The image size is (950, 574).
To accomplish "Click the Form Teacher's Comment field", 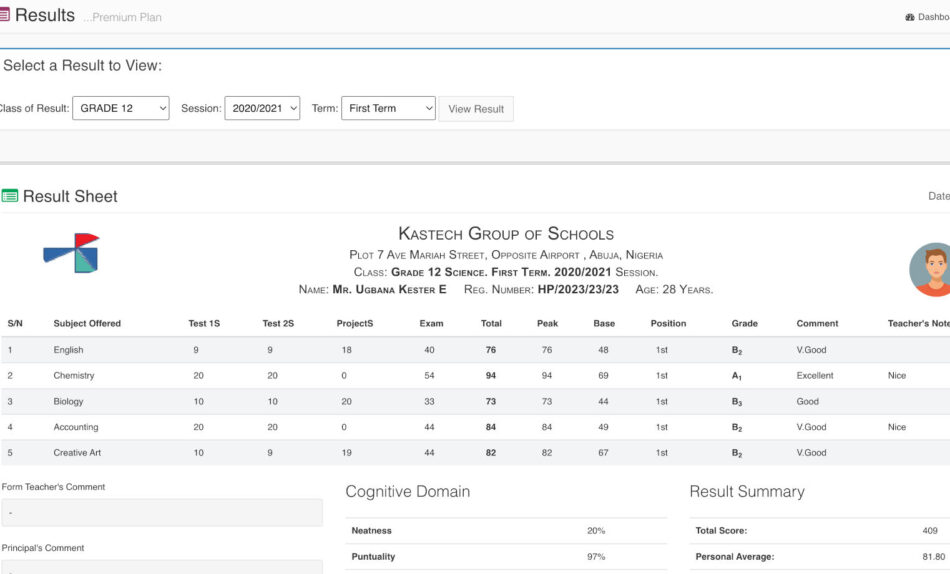I will 162,513.
